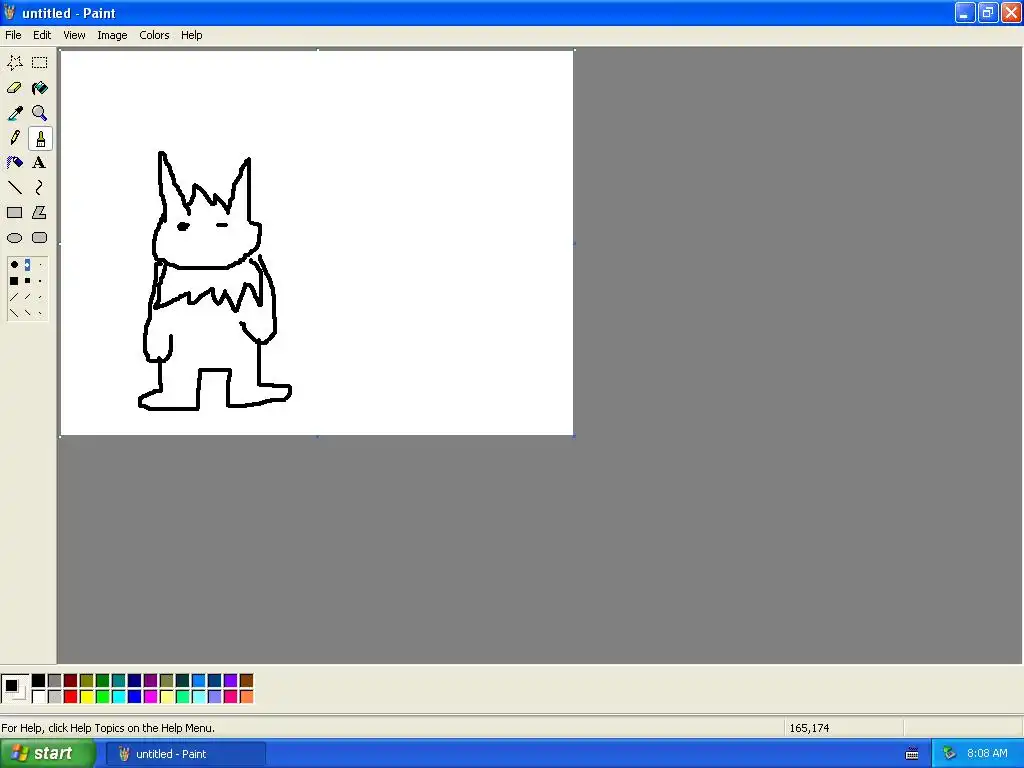Choose bright red from the palette

click(71, 697)
